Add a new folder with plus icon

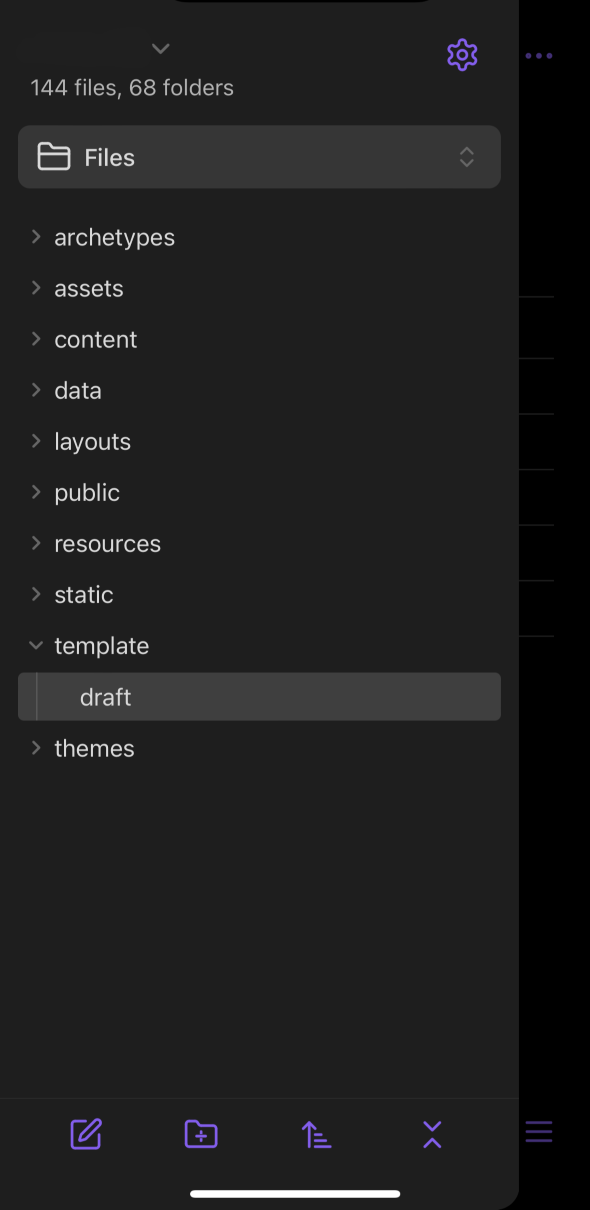[201, 1134]
